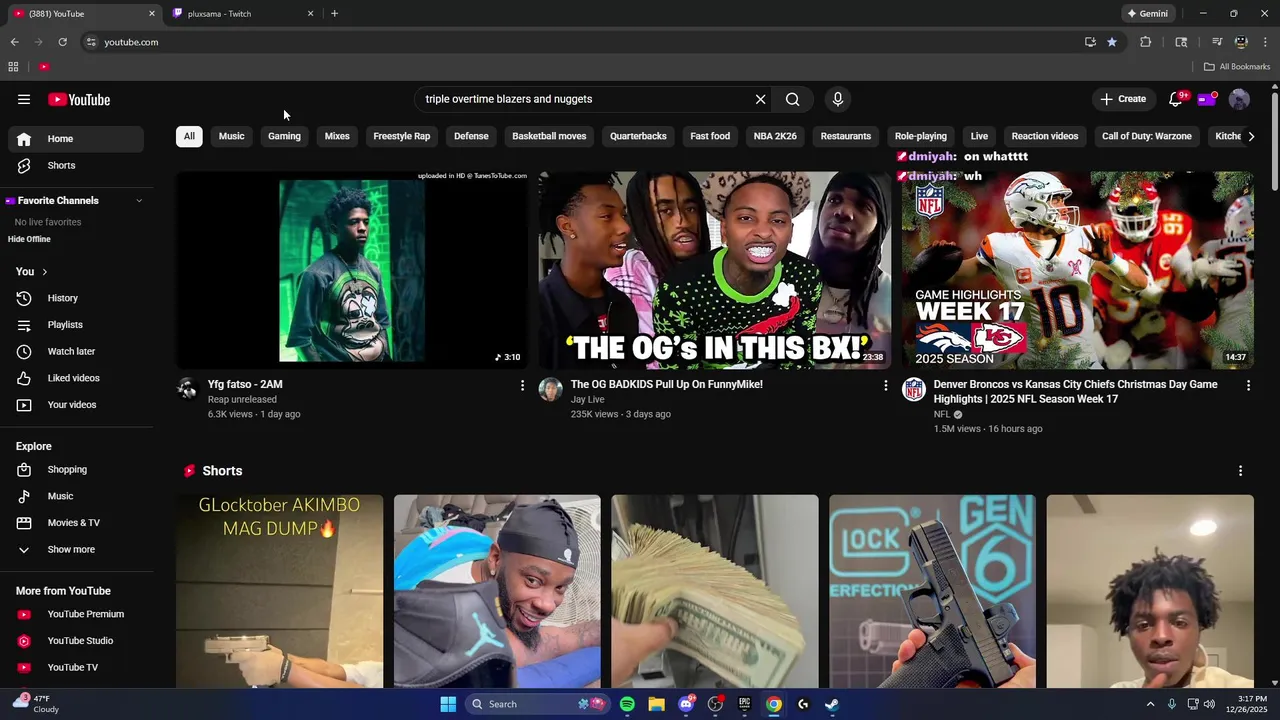Show hidden system tray icons
The image size is (1280, 720).
pyautogui.click(x=1150, y=704)
